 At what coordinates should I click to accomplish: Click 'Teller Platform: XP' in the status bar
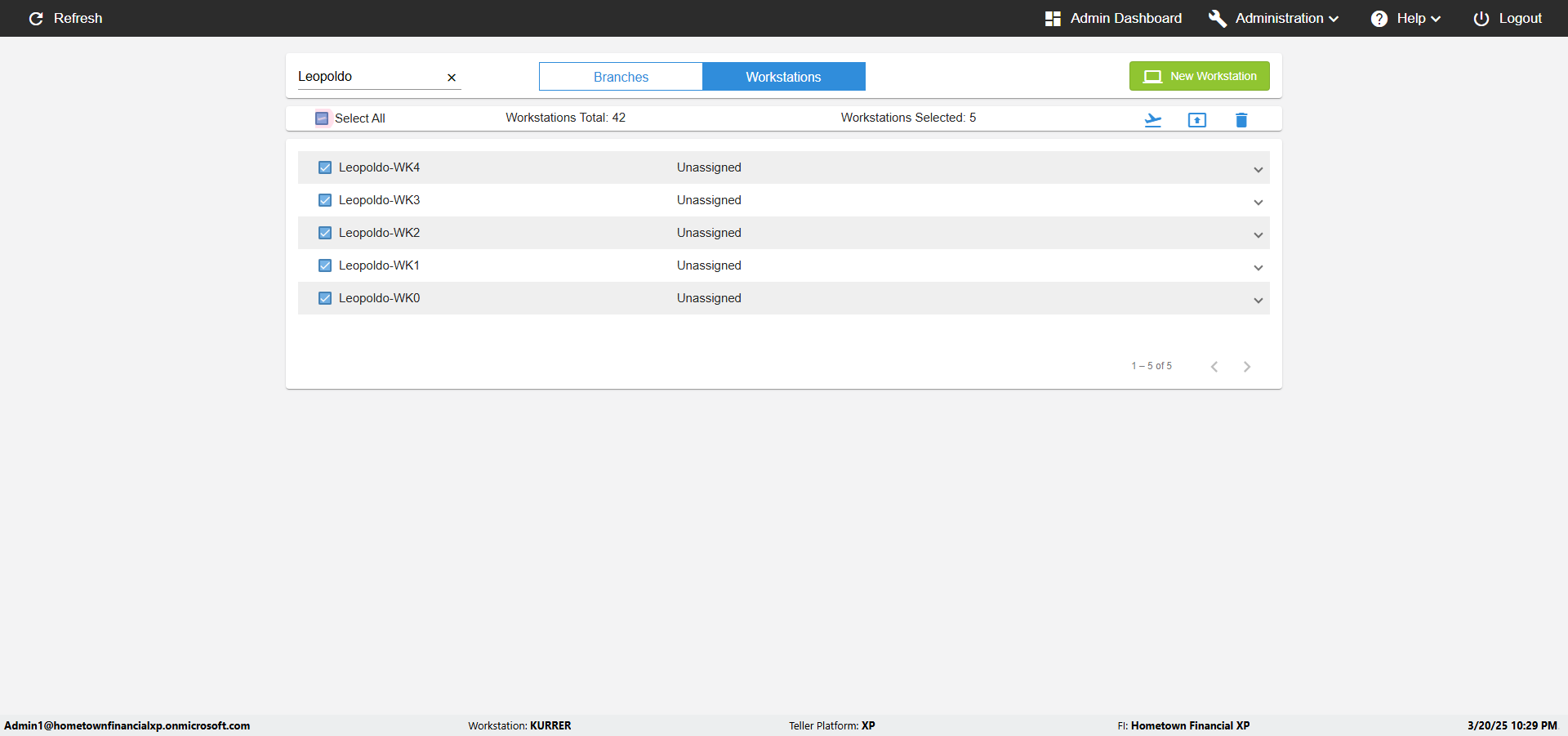[831, 725]
